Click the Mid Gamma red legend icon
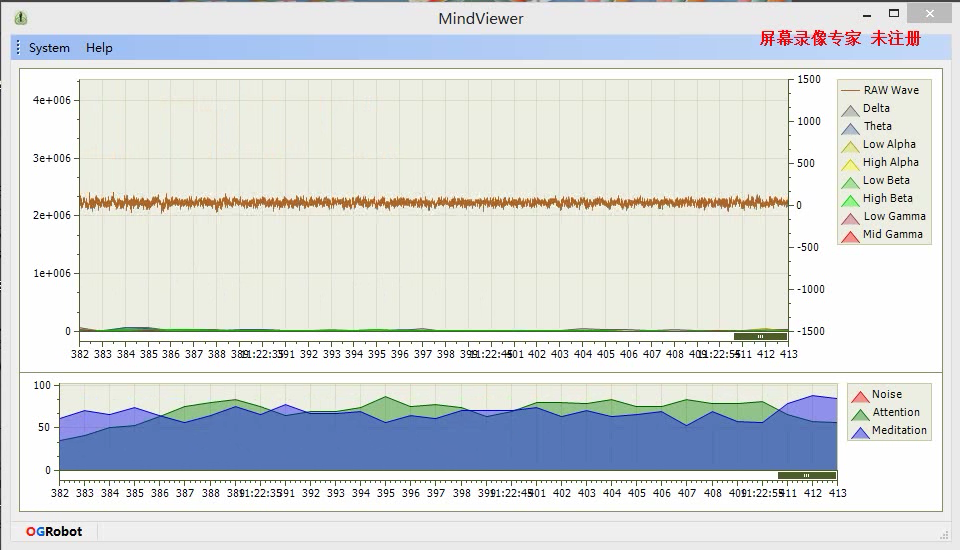The image size is (960, 550). point(850,236)
